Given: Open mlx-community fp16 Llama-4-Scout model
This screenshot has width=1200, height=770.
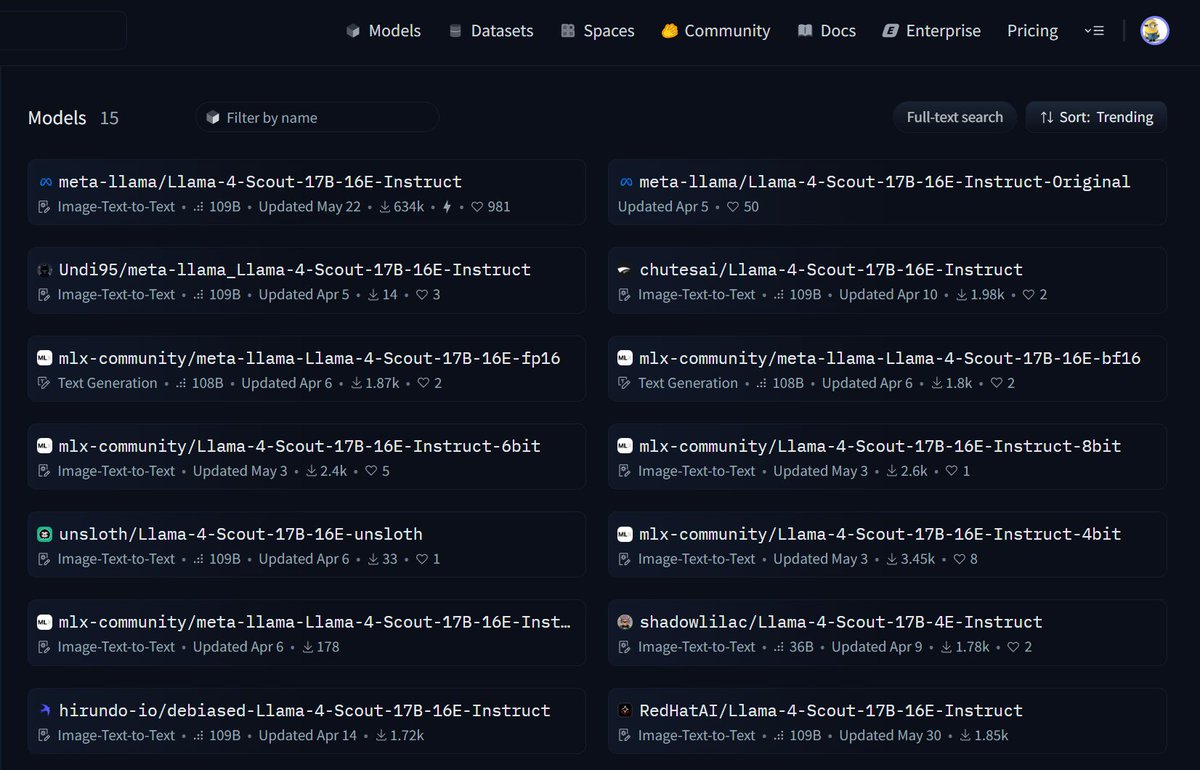Looking at the screenshot, I should pyautogui.click(x=306, y=369).
